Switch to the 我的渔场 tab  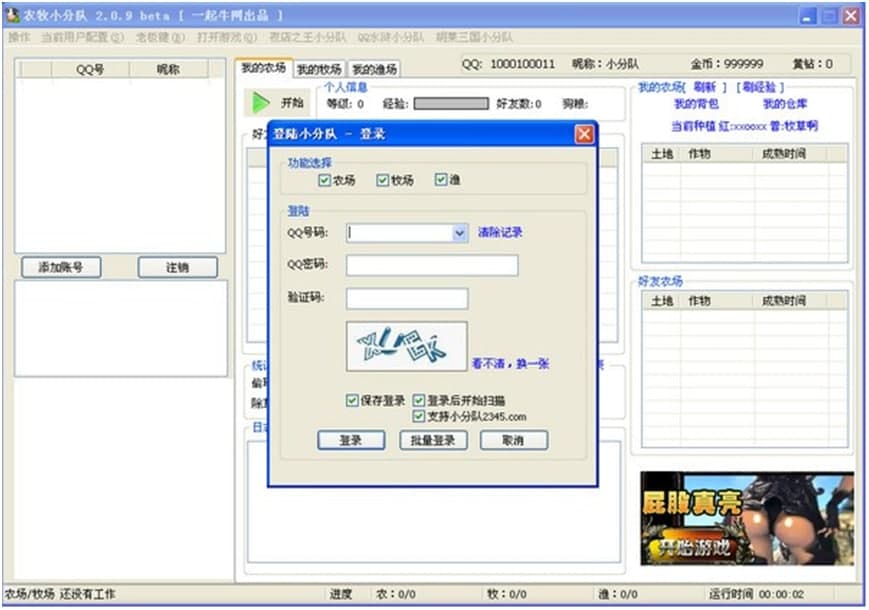click(x=375, y=69)
